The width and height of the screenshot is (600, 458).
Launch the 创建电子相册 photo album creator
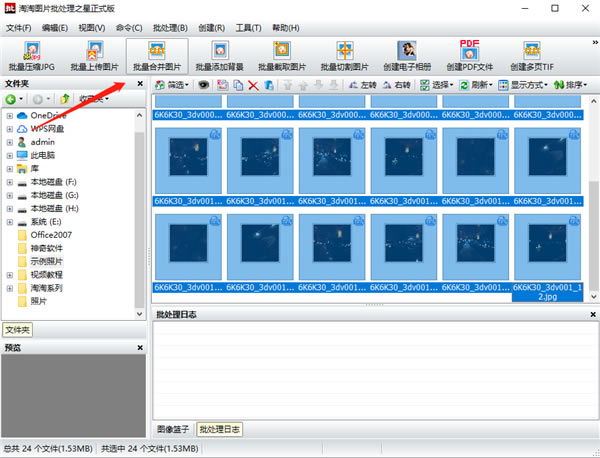(407, 56)
